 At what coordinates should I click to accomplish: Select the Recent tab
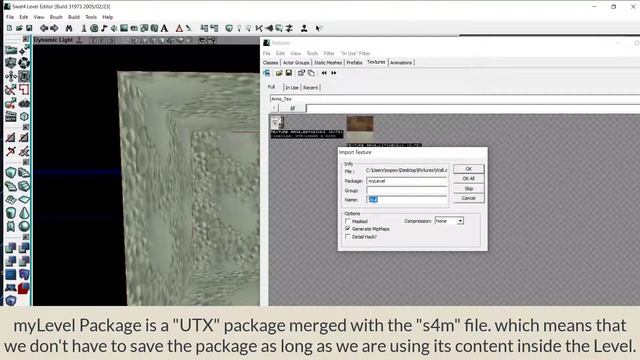tap(310, 88)
